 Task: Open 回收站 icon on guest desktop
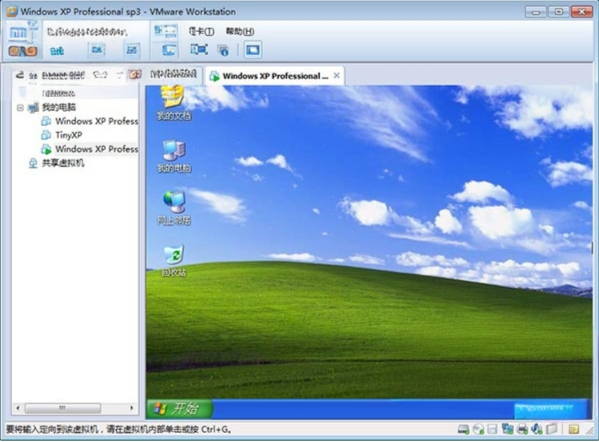pos(174,261)
